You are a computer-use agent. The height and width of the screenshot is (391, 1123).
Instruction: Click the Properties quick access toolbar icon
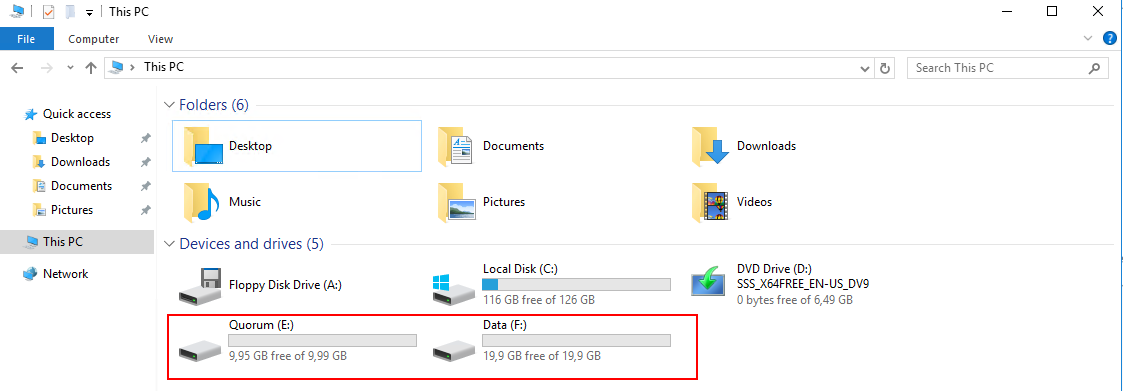(49, 12)
